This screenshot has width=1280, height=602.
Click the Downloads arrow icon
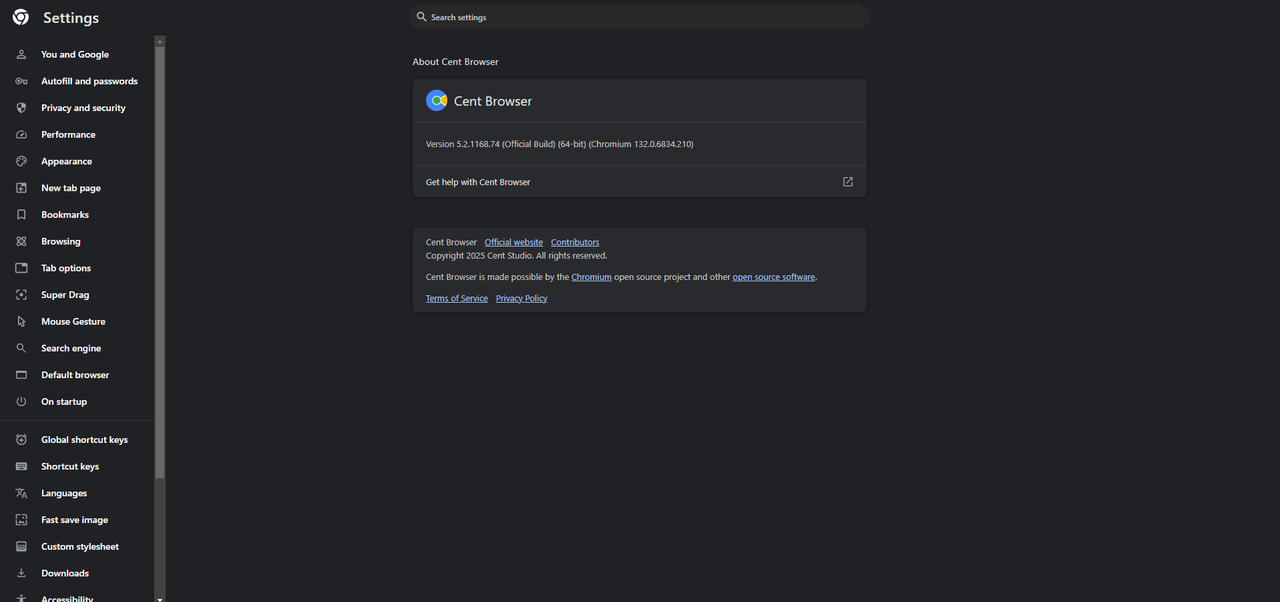coord(21,573)
